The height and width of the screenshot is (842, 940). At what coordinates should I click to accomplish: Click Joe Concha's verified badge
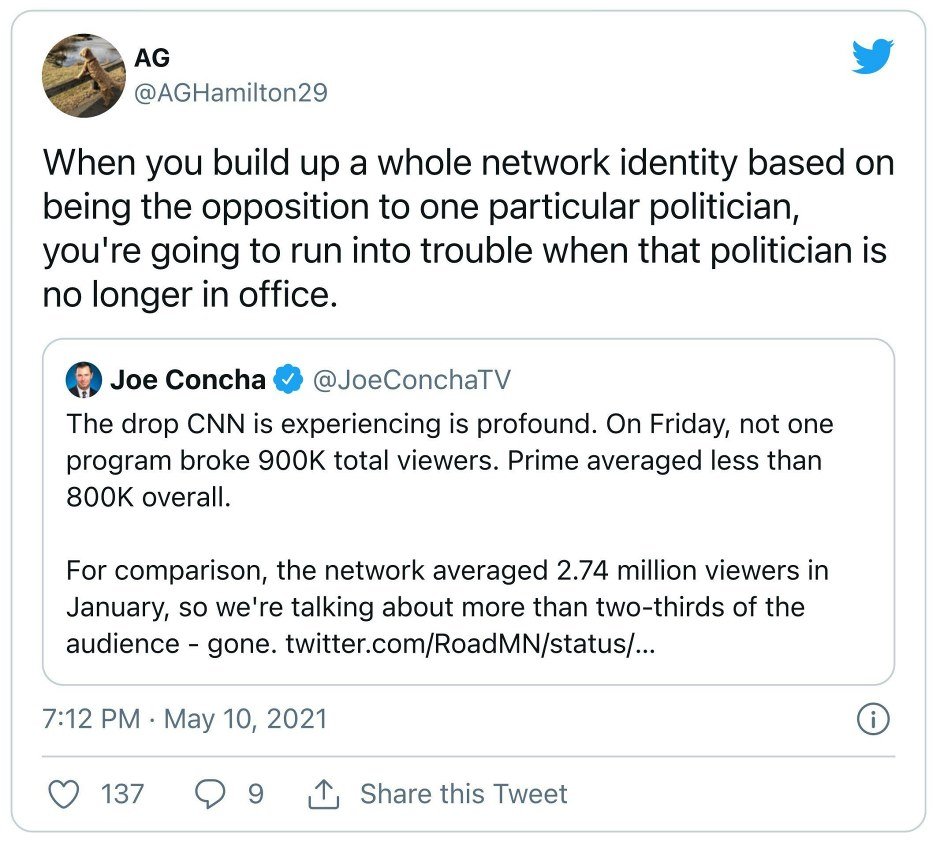point(288,379)
